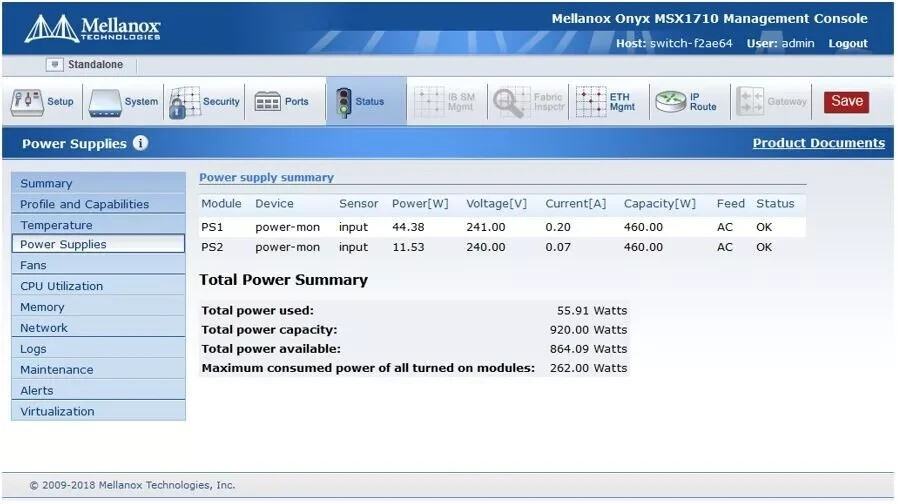This screenshot has height=504, width=898.
Task: Click the Setup label in toolbar
Action: 60,101
